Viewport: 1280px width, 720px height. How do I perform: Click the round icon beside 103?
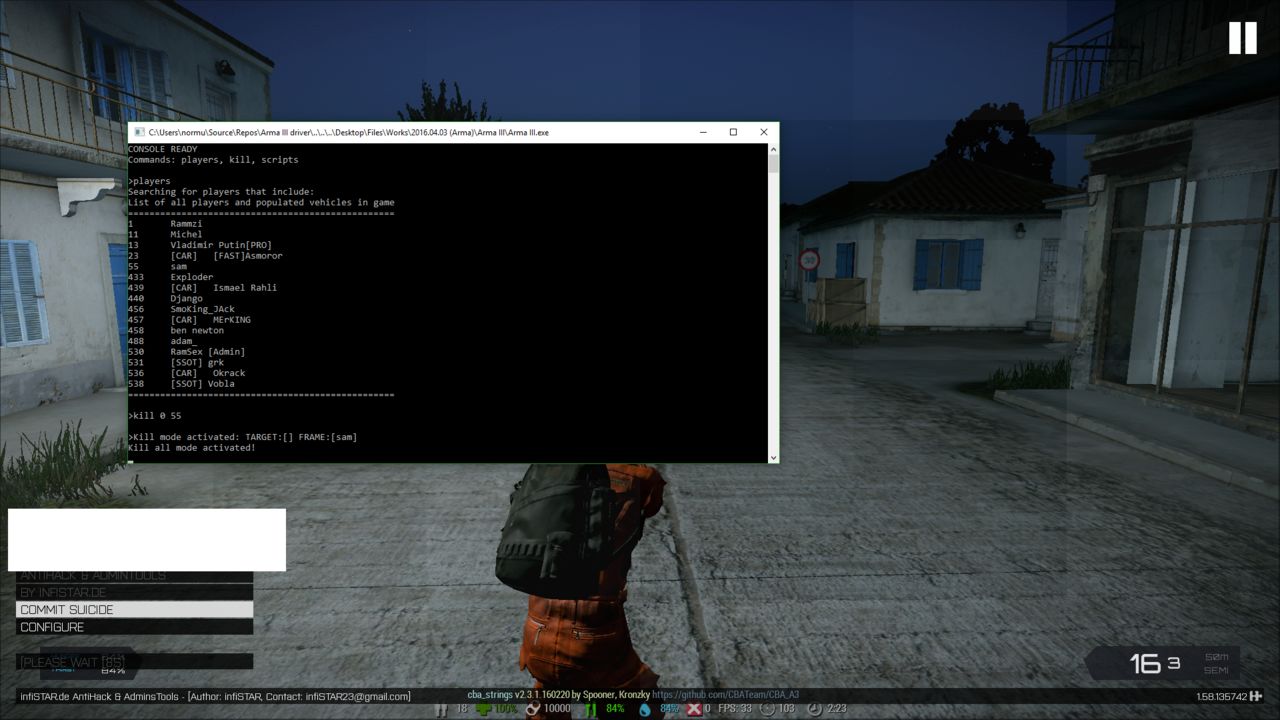pos(766,709)
